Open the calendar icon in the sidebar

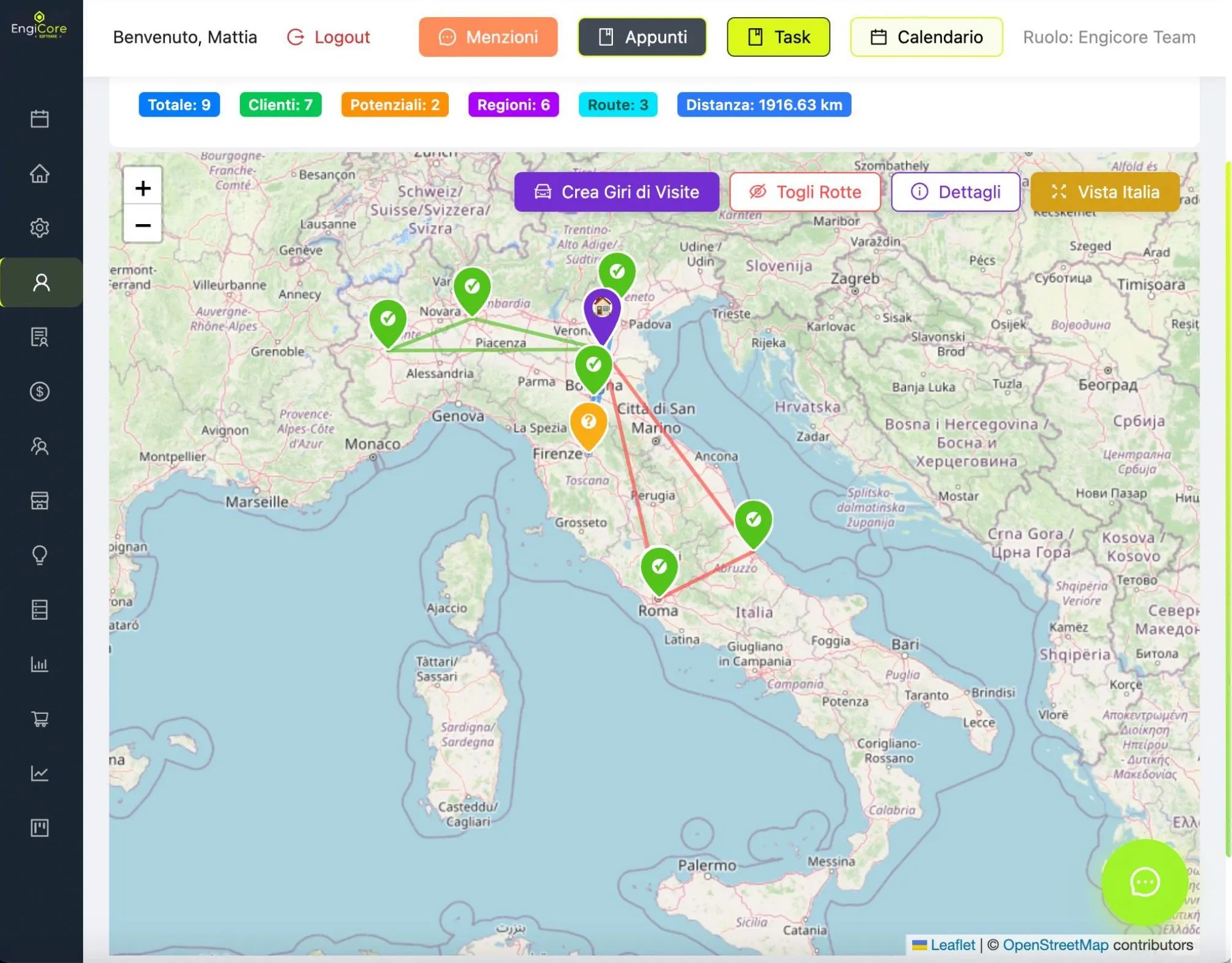pos(40,118)
